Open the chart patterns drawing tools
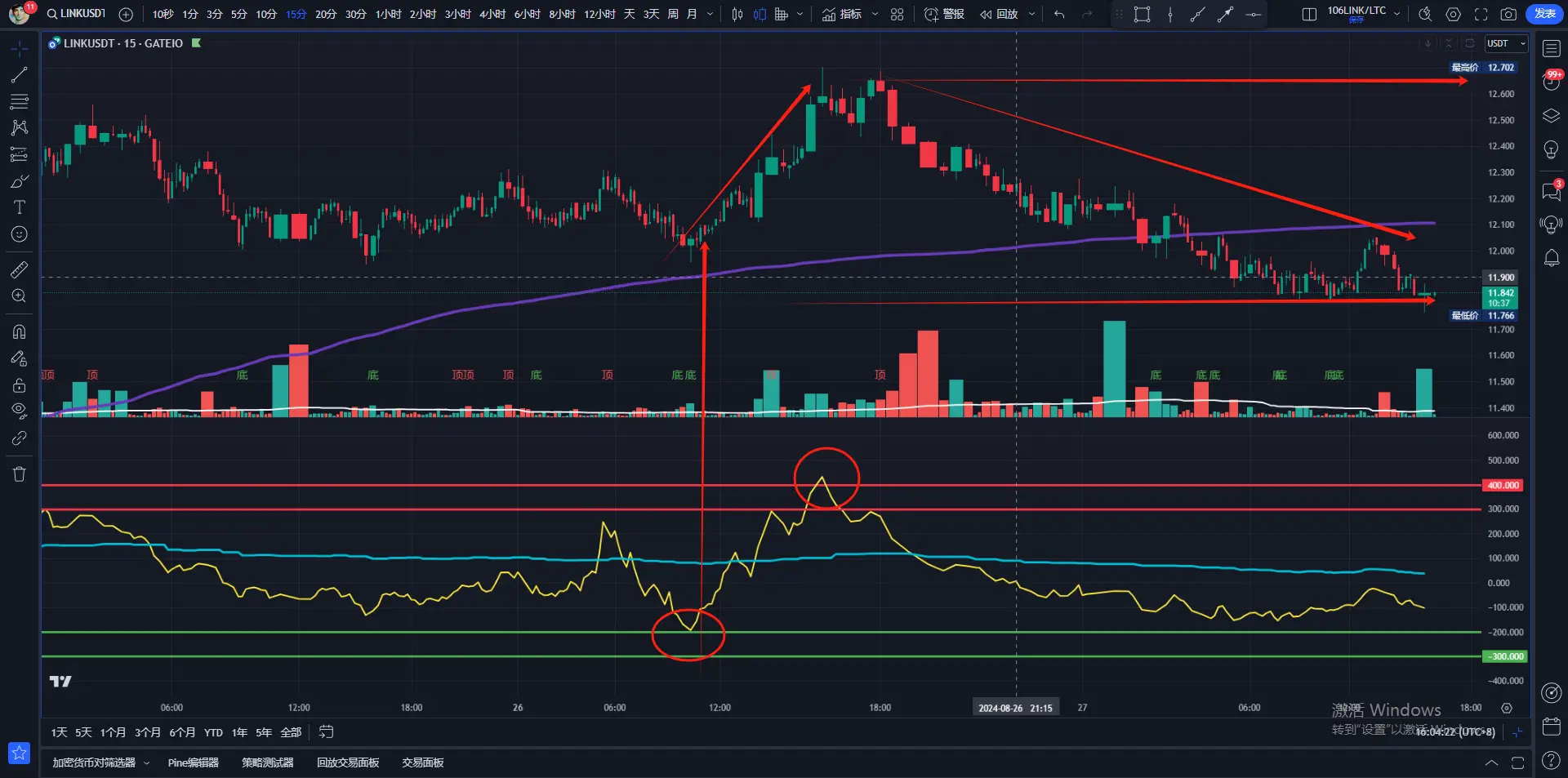The width and height of the screenshot is (1568, 778). pos(19,127)
